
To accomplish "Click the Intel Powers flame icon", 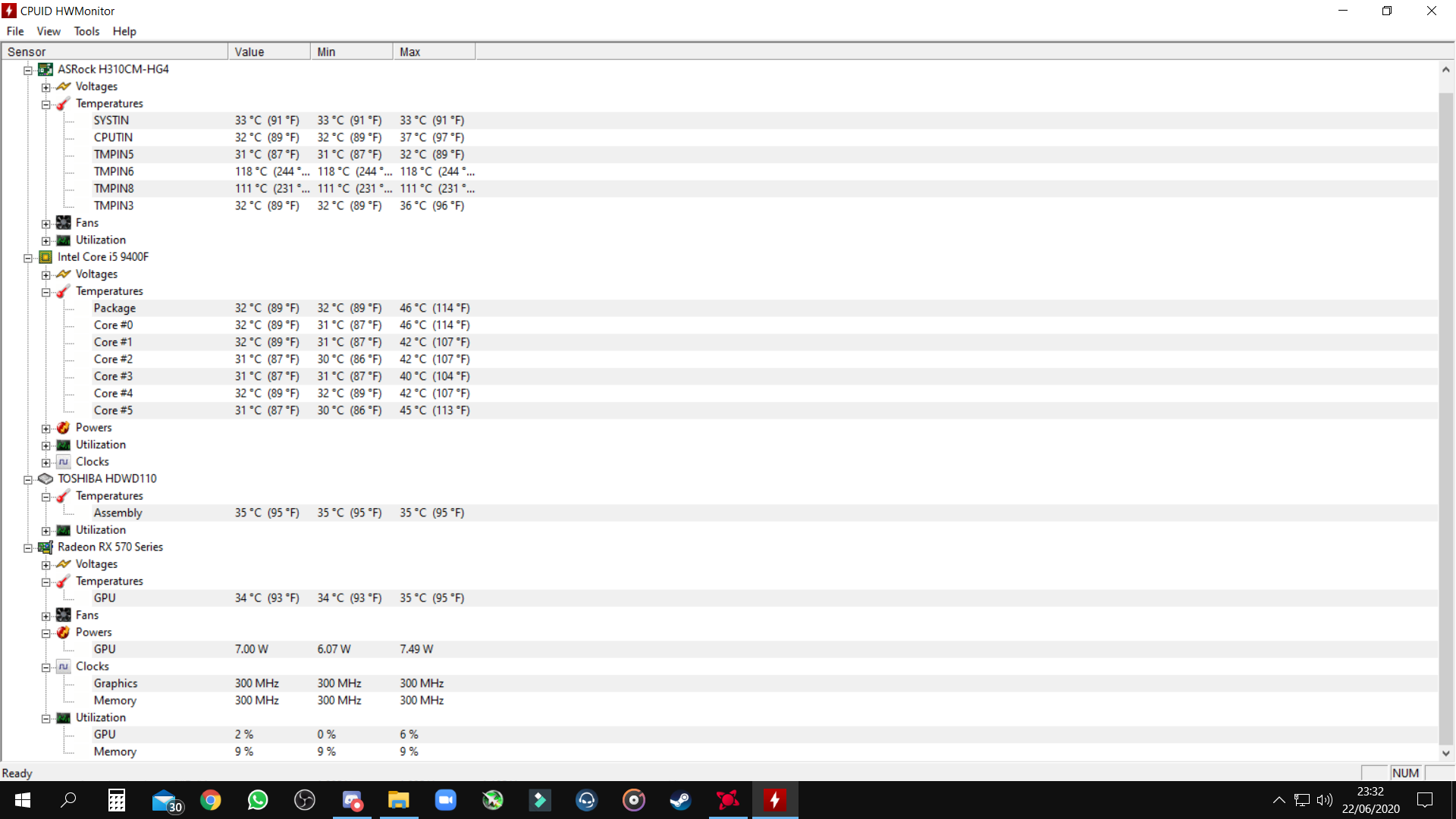I will click(64, 428).
